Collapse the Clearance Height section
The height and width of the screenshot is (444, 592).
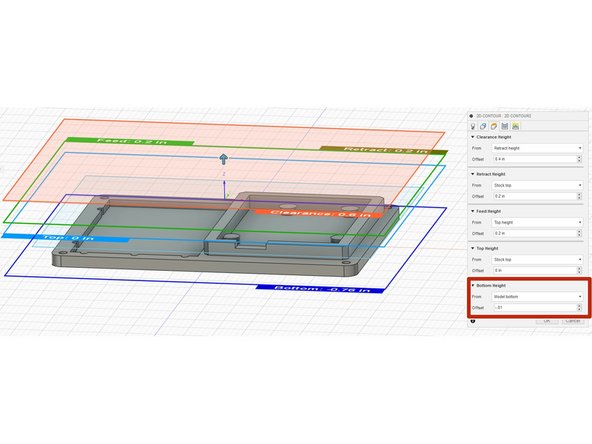pyautogui.click(x=473, y=137)
